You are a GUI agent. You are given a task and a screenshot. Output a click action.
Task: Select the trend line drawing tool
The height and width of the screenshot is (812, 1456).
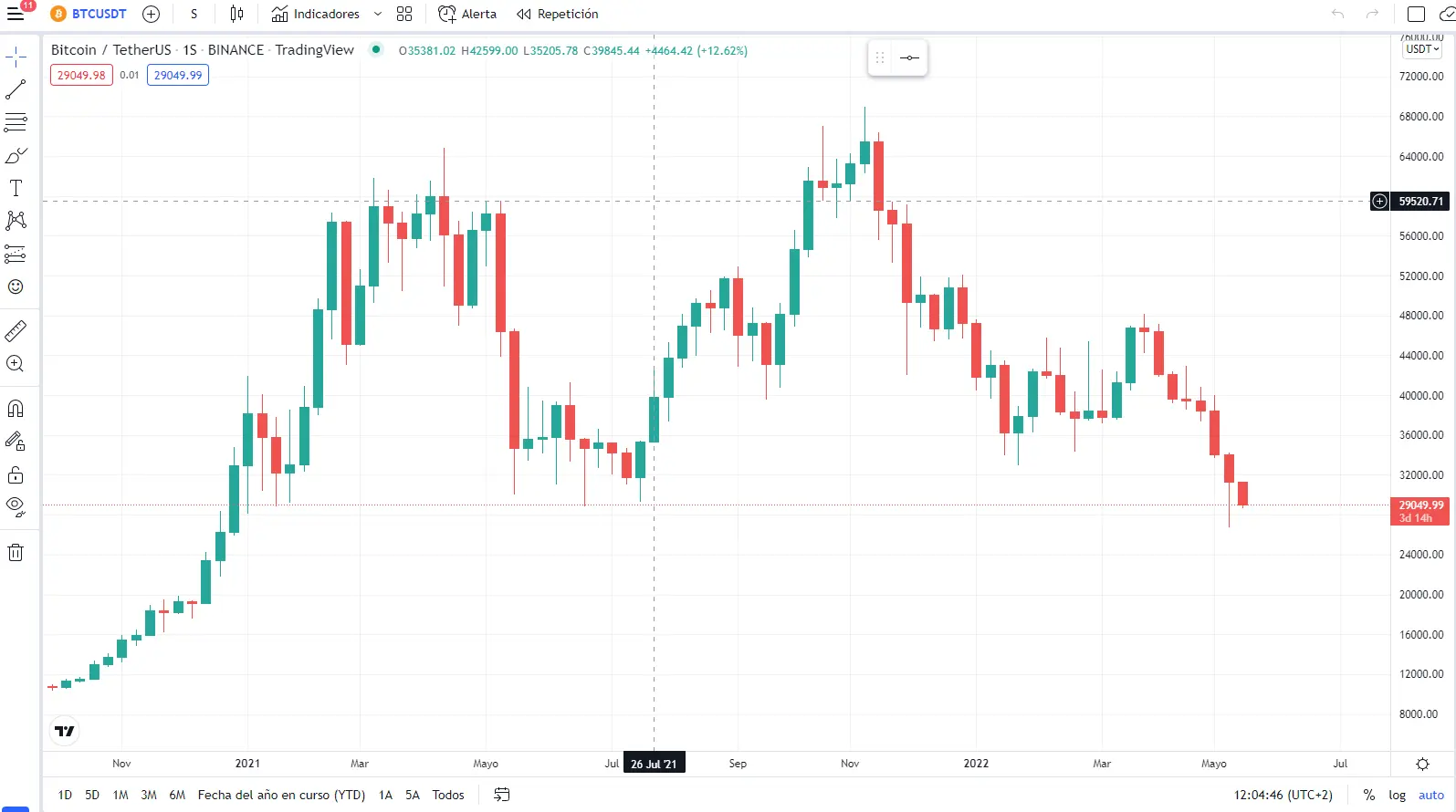click(16, 89)
